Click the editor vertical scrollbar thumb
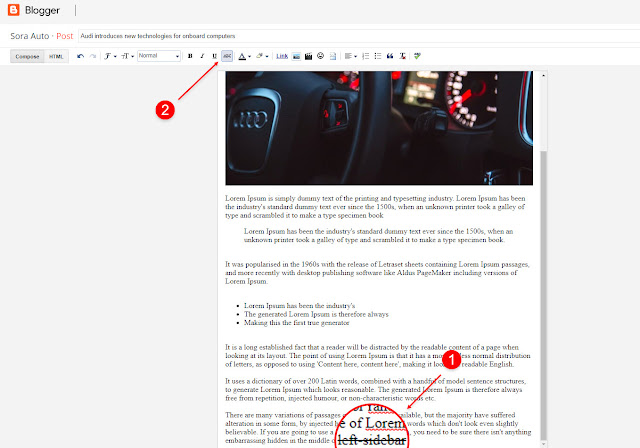 [543, 294]
